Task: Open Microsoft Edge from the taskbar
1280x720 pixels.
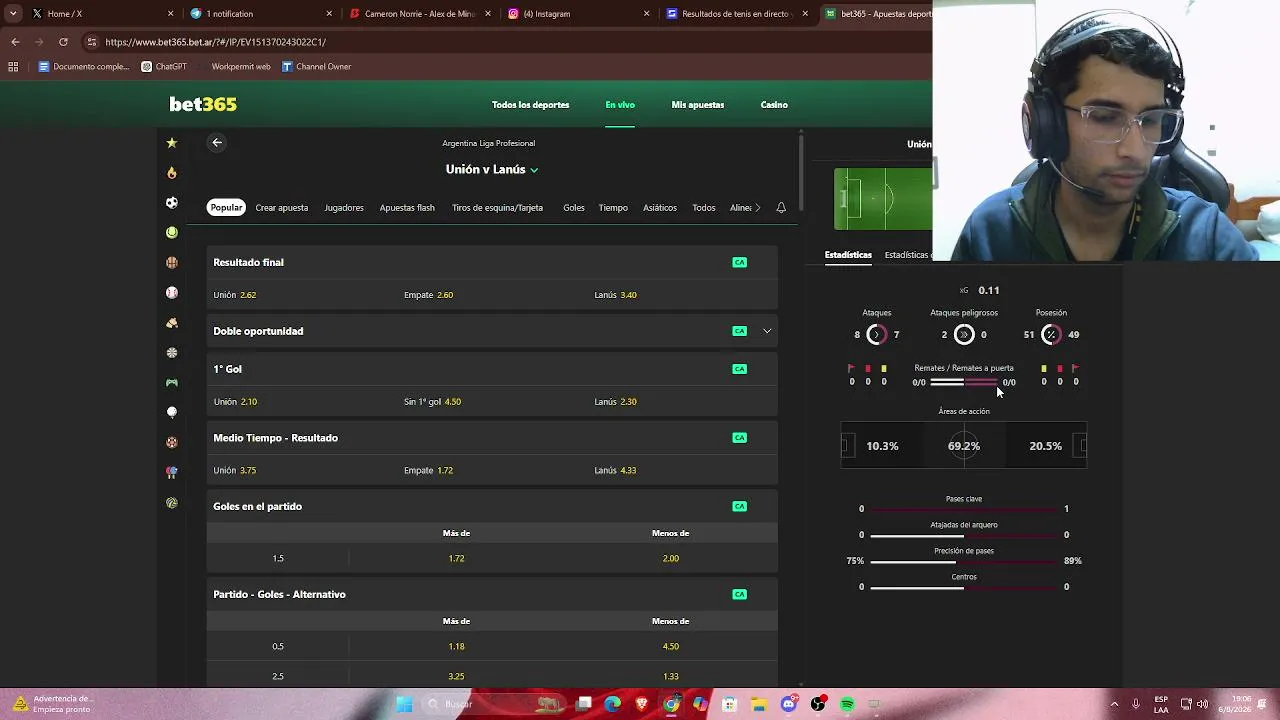Action: click(613, 704)
